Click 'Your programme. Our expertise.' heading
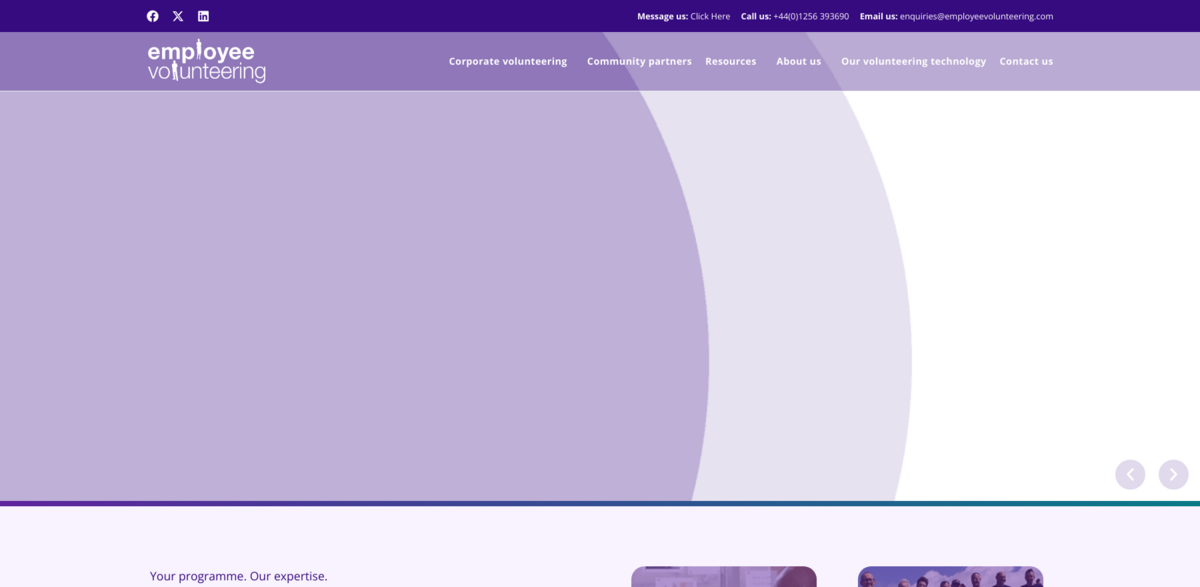1200x587 pixels. 238,576
